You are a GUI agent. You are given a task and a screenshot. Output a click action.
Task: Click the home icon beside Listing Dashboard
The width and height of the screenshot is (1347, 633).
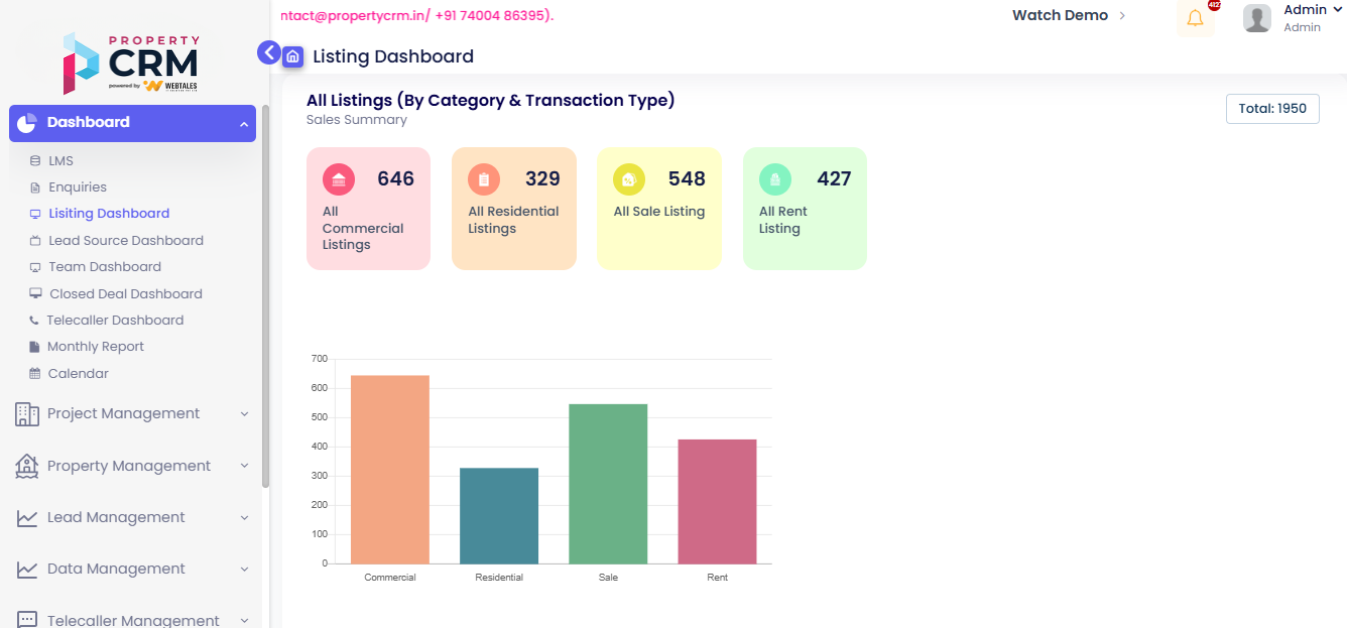pos(293,57)
